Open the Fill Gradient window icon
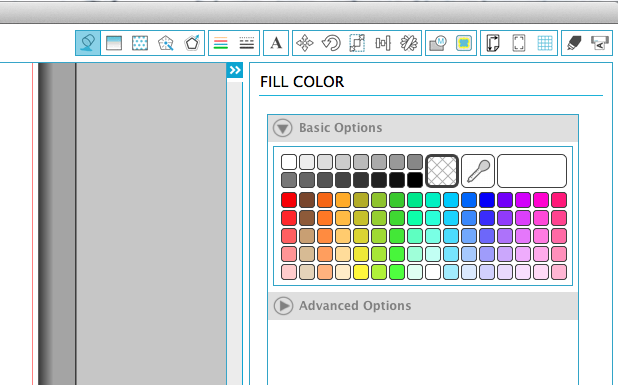The image size is (618, 385). 114,43
